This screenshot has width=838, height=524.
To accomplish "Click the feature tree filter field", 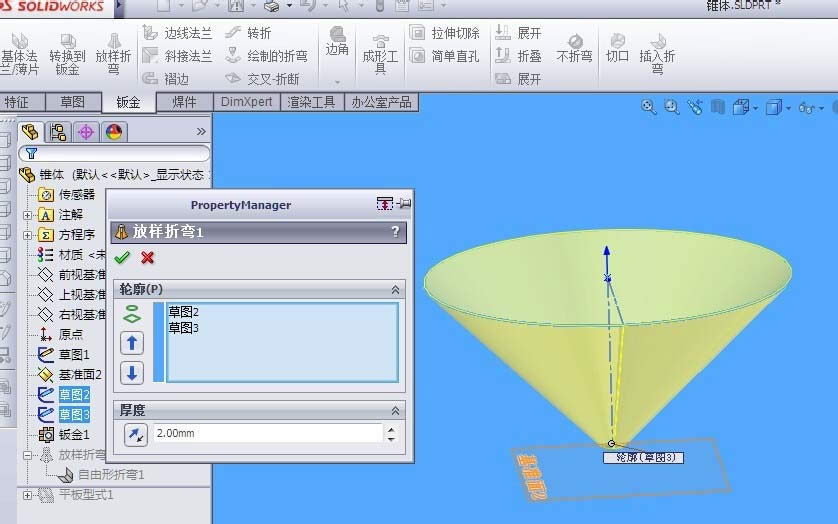I will 114,153.
